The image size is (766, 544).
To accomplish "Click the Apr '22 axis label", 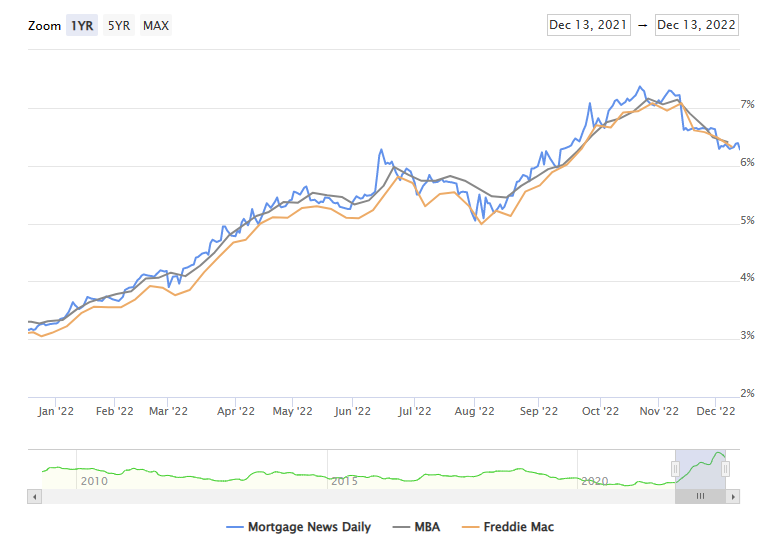I will pyautogui.click(x=235, y=411).
